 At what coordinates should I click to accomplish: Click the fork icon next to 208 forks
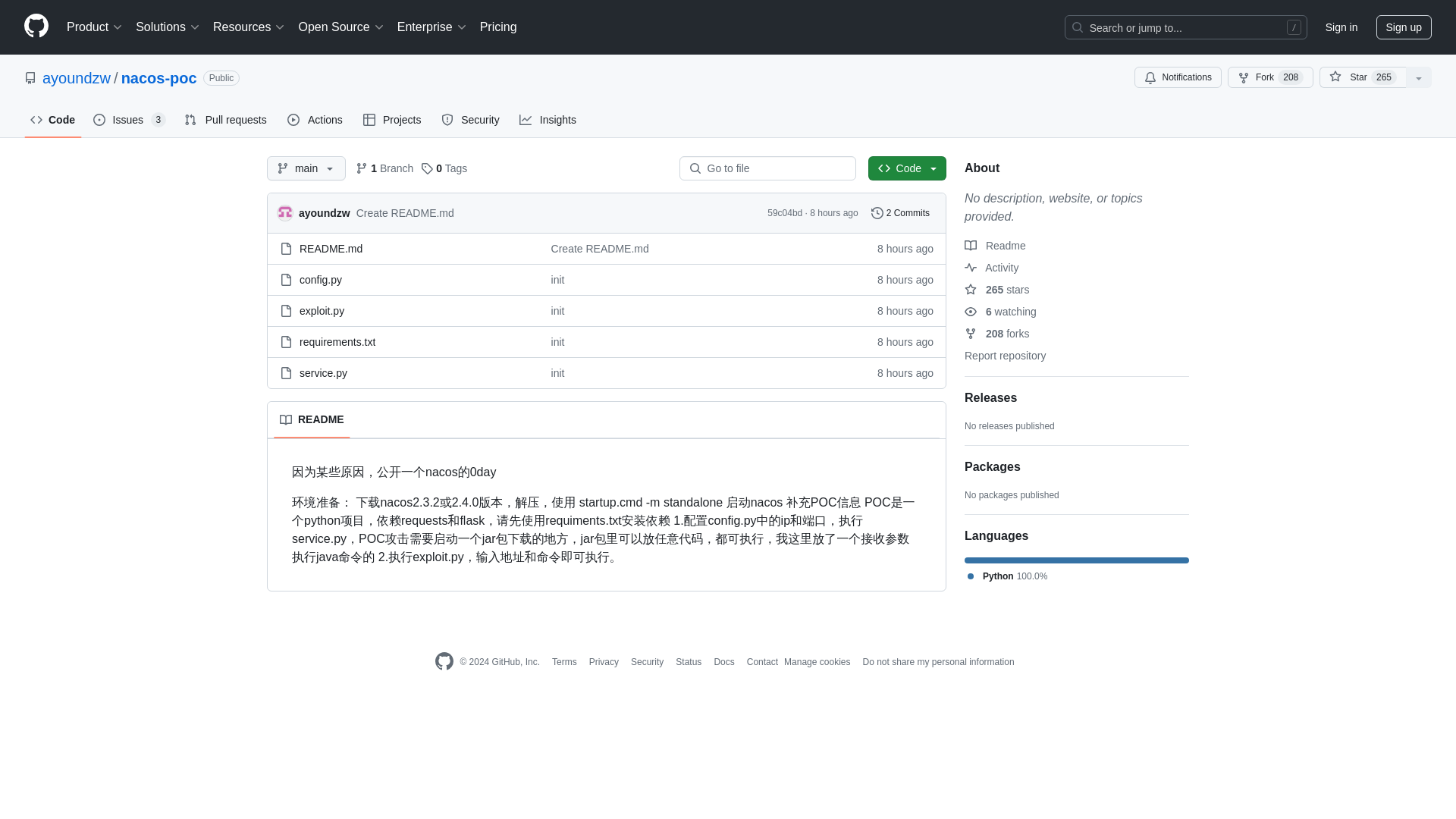(971, 334)
